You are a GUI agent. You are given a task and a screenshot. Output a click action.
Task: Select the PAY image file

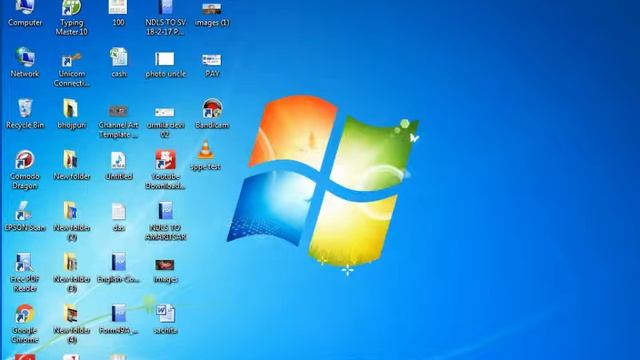tap(212, 64)
